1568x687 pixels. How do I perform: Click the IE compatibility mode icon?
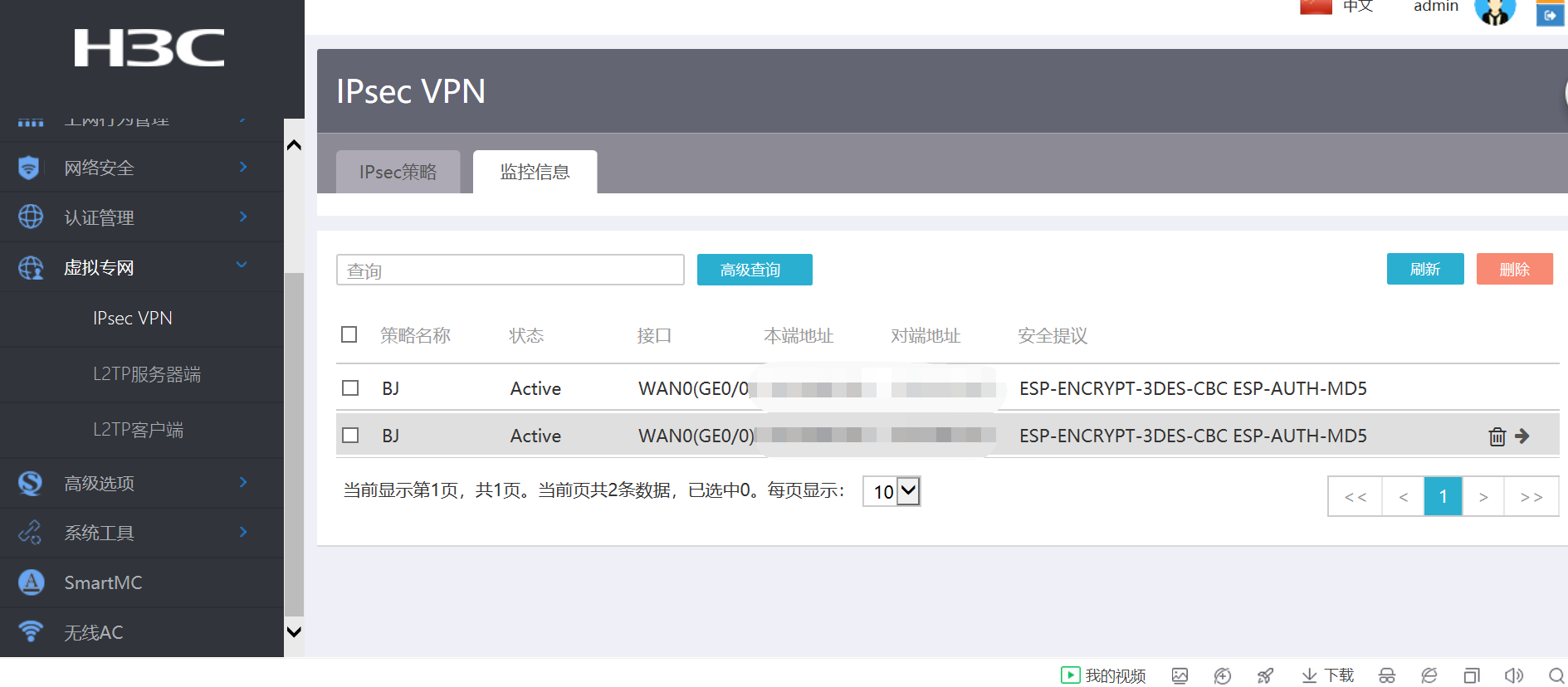tap(1429, 675)
